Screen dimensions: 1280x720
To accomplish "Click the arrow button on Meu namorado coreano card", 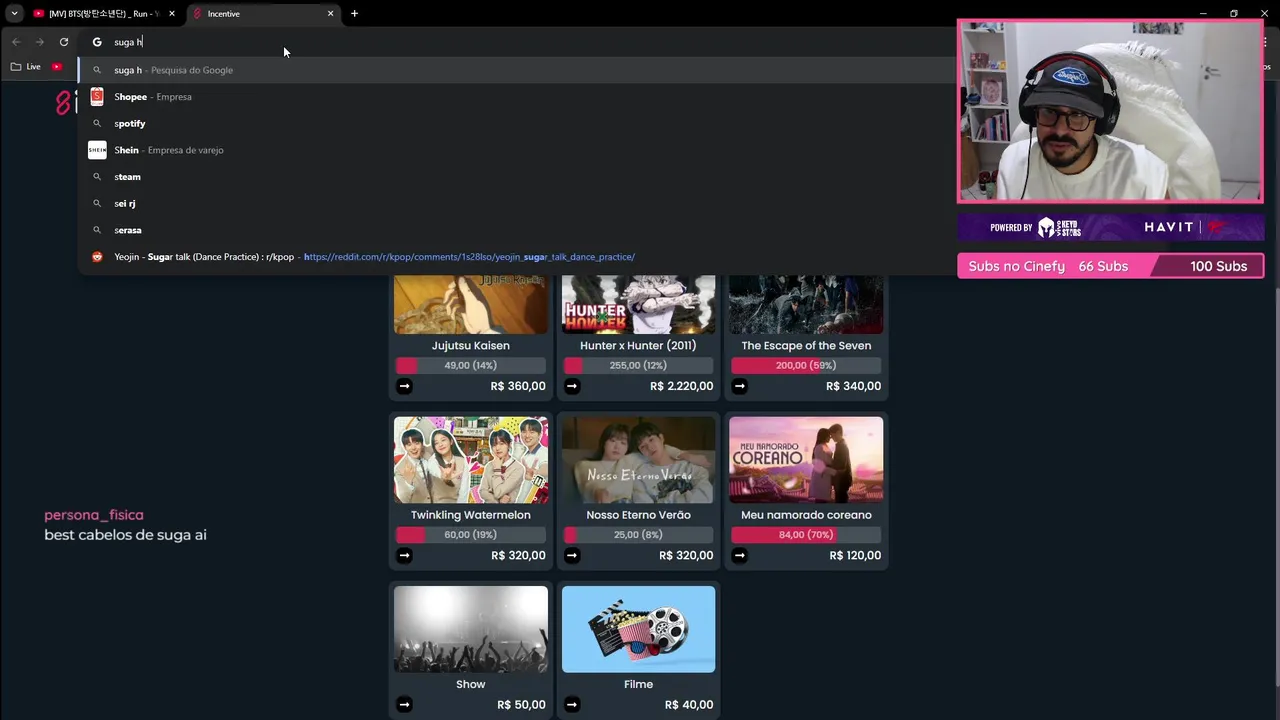I will coord(740,555).
